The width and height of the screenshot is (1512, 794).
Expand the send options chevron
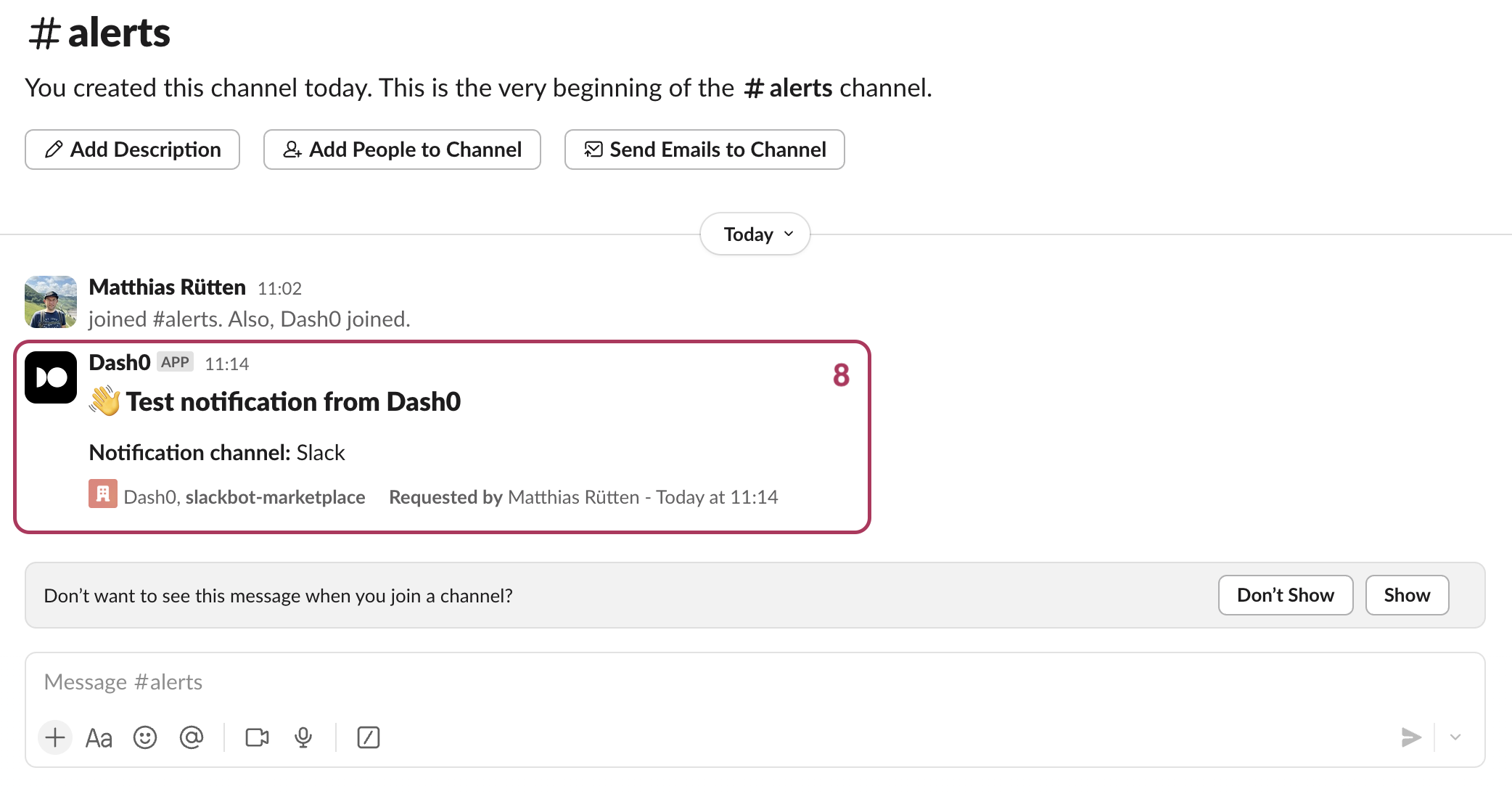1455,737
